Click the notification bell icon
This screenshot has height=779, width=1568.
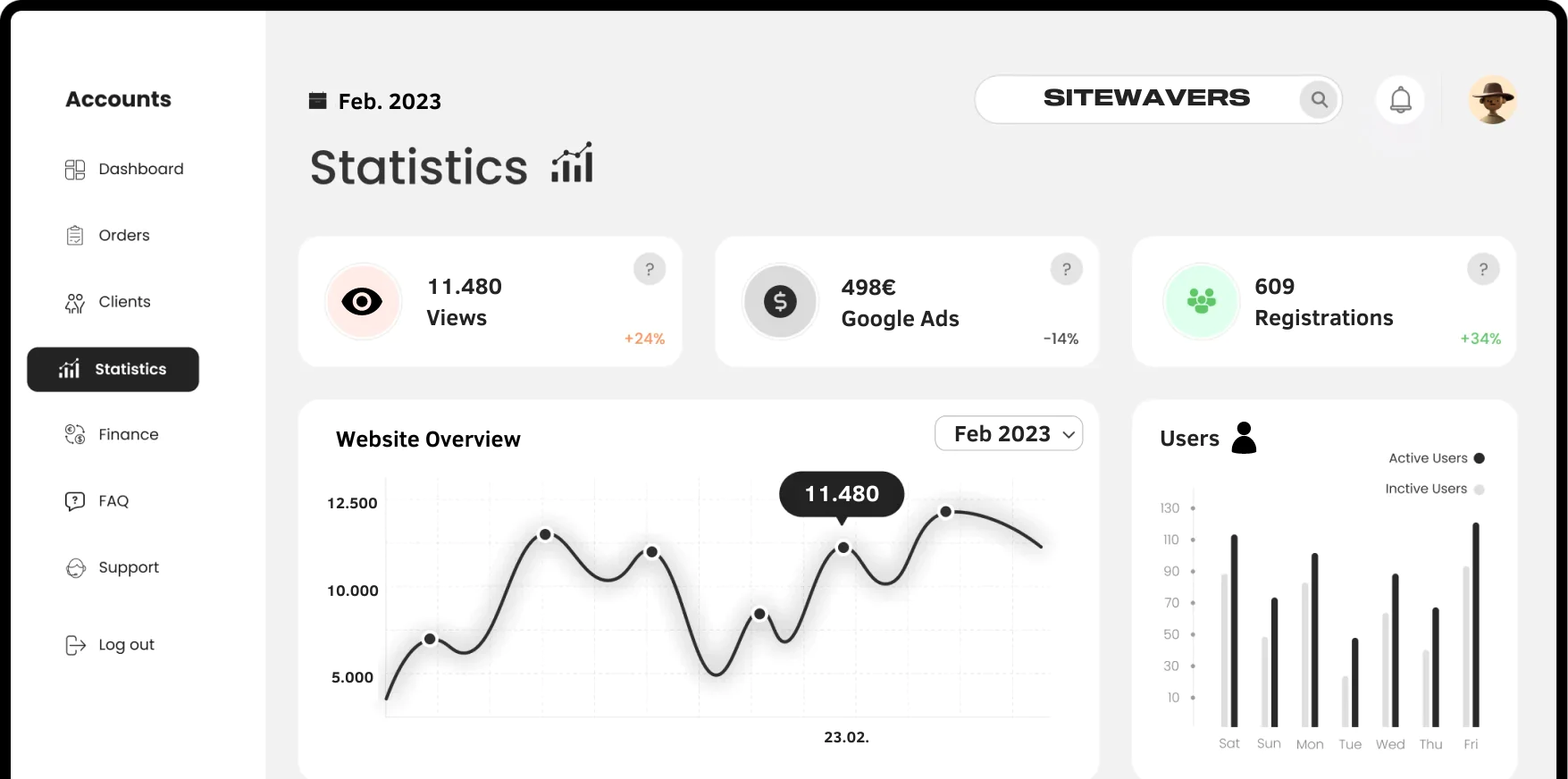point(1400,99)
